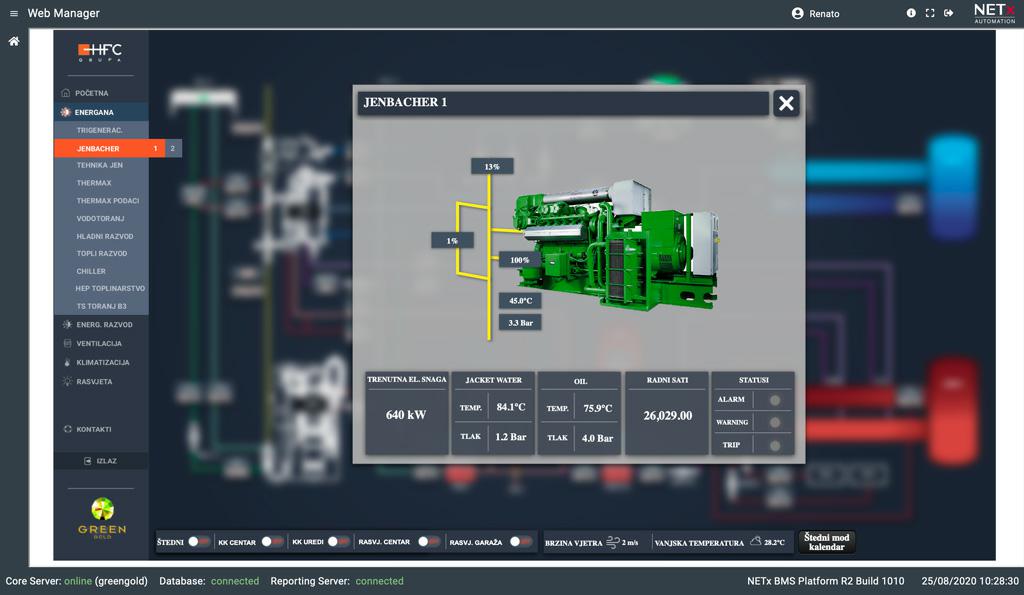Click the wind speed icon in the bottom bar
The image size is (1024, 595).
(x=613, y=542)
